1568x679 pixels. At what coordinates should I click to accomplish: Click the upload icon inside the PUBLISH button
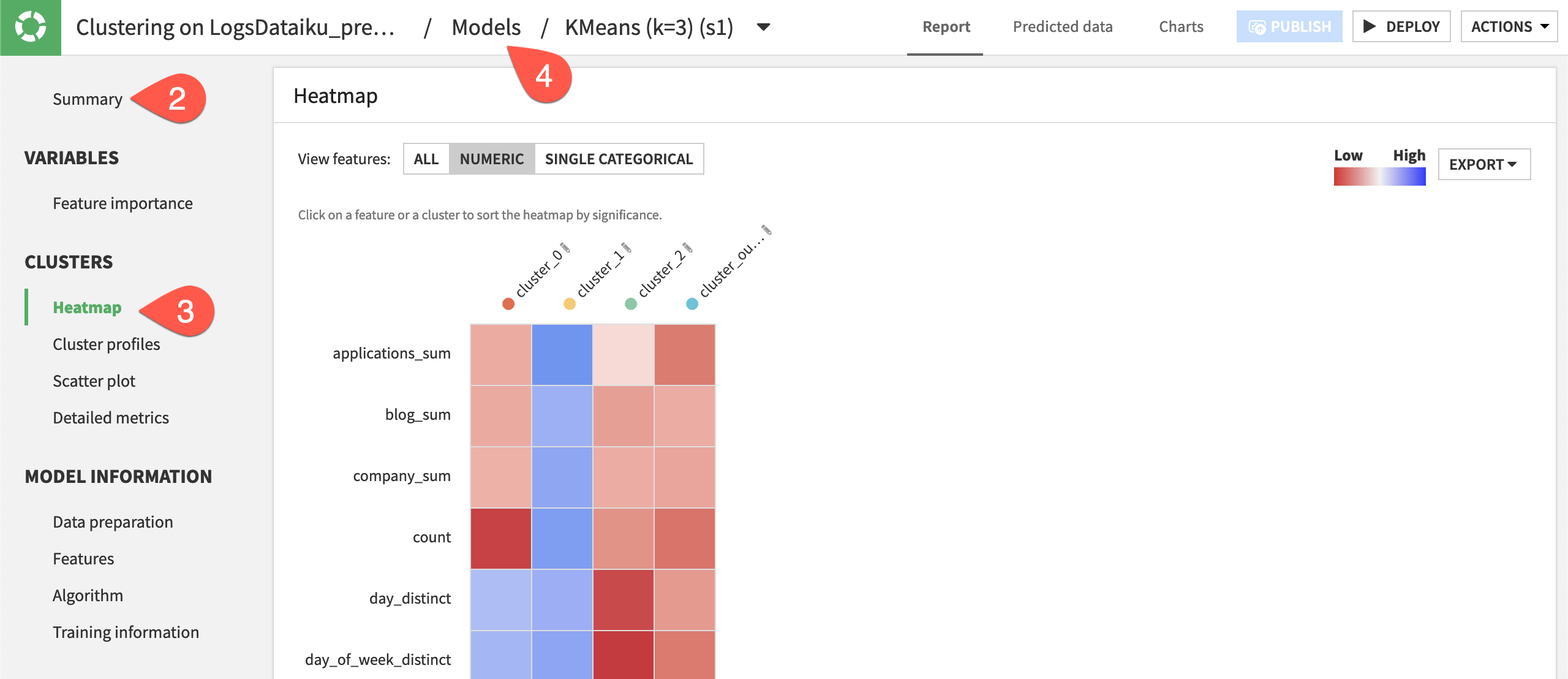tap(1257, 26)
